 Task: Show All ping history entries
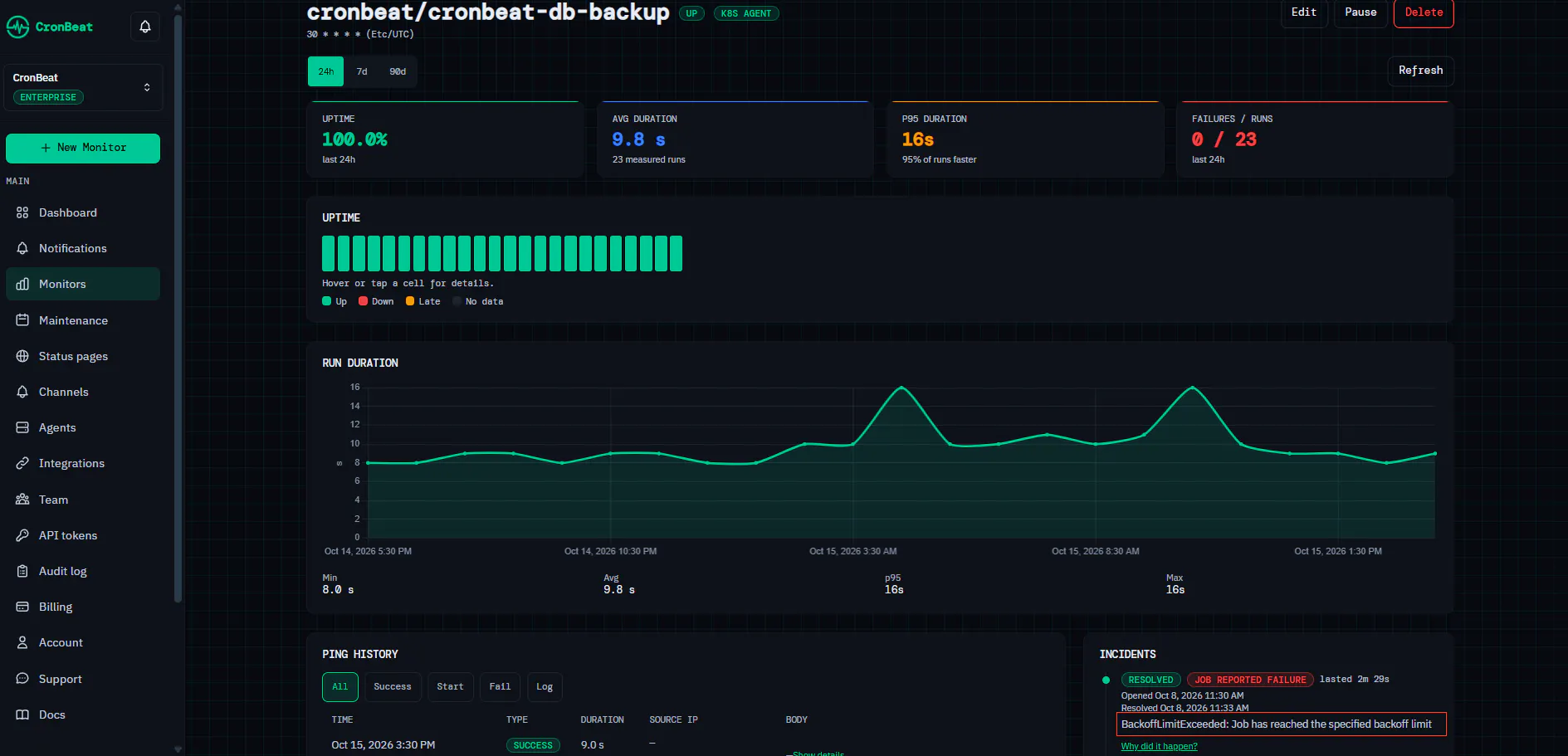pos(340,687)
